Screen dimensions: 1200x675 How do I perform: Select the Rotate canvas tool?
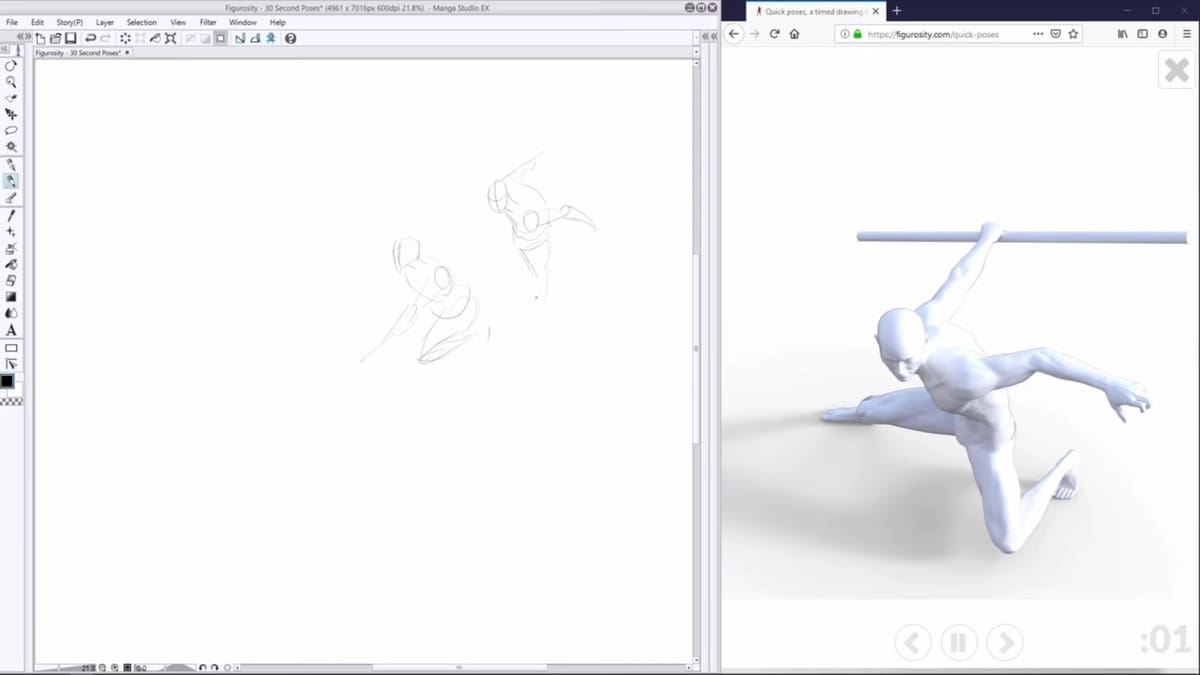click(10, 66)
